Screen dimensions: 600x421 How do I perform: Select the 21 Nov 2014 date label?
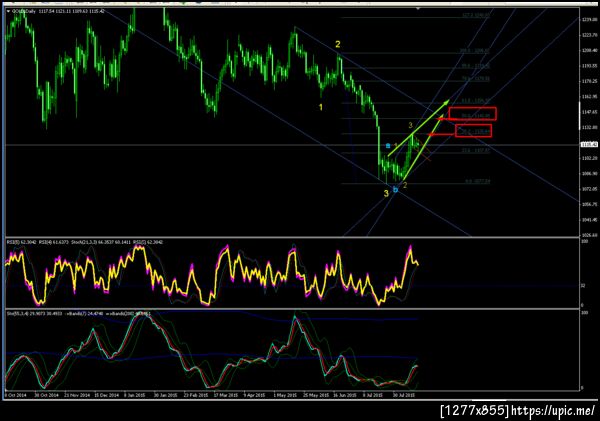coord(77,395)
